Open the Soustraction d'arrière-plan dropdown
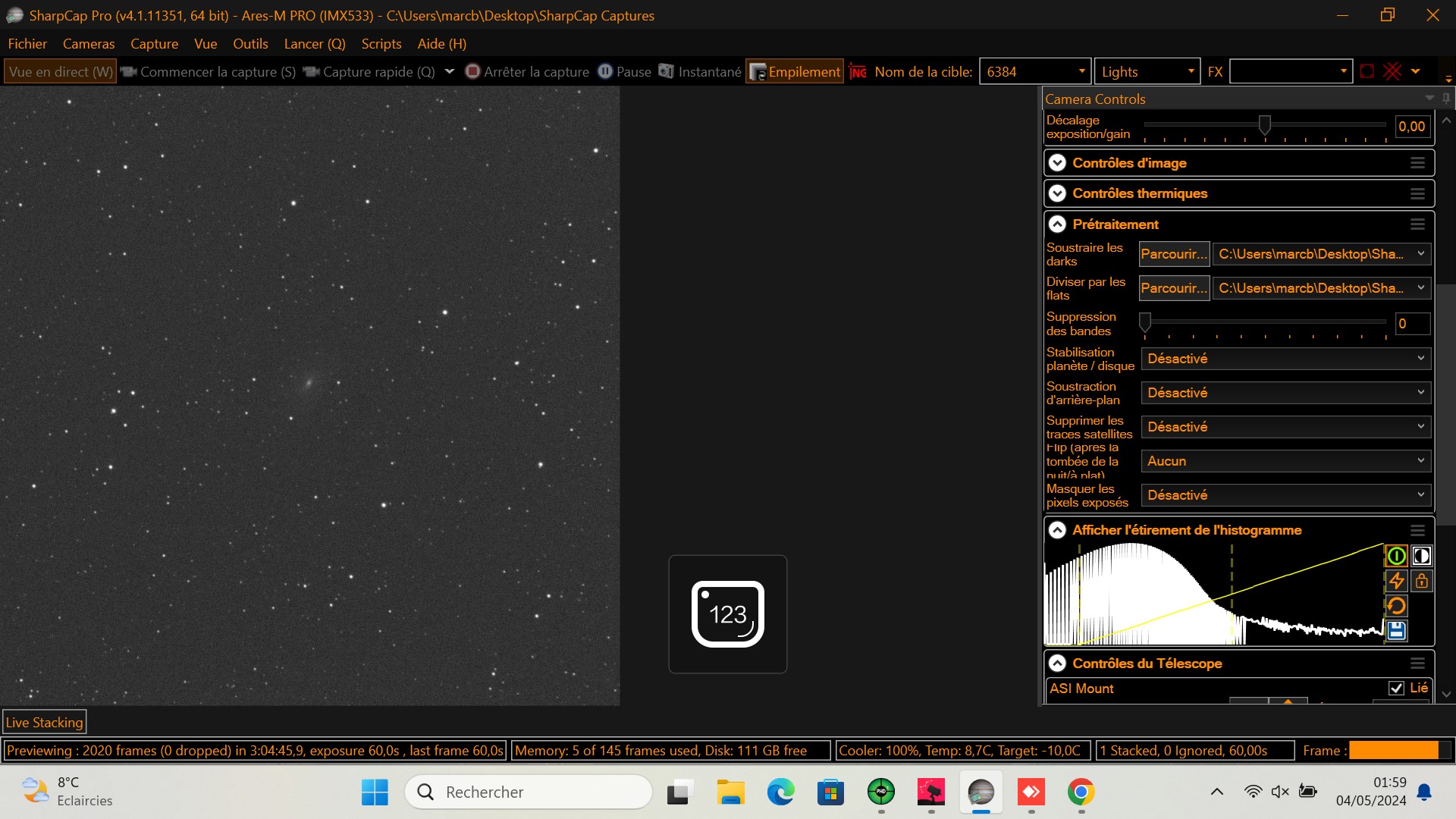The height and width of the screenshot is (819, 1456). (1285, 393)
